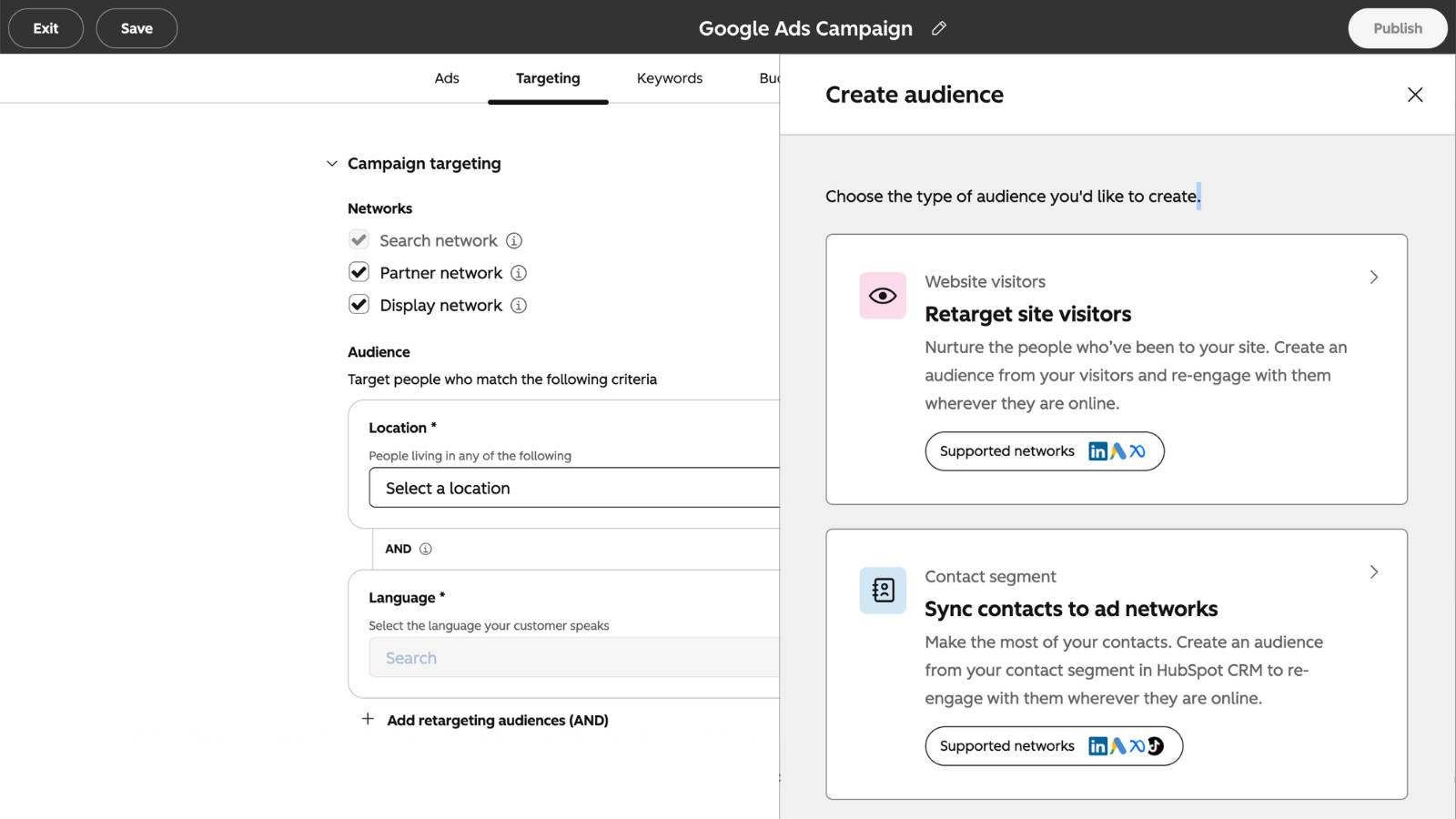Choose the Sync contacts to ad networks card
1456x819 pixels.
[x=1117, y=664]
